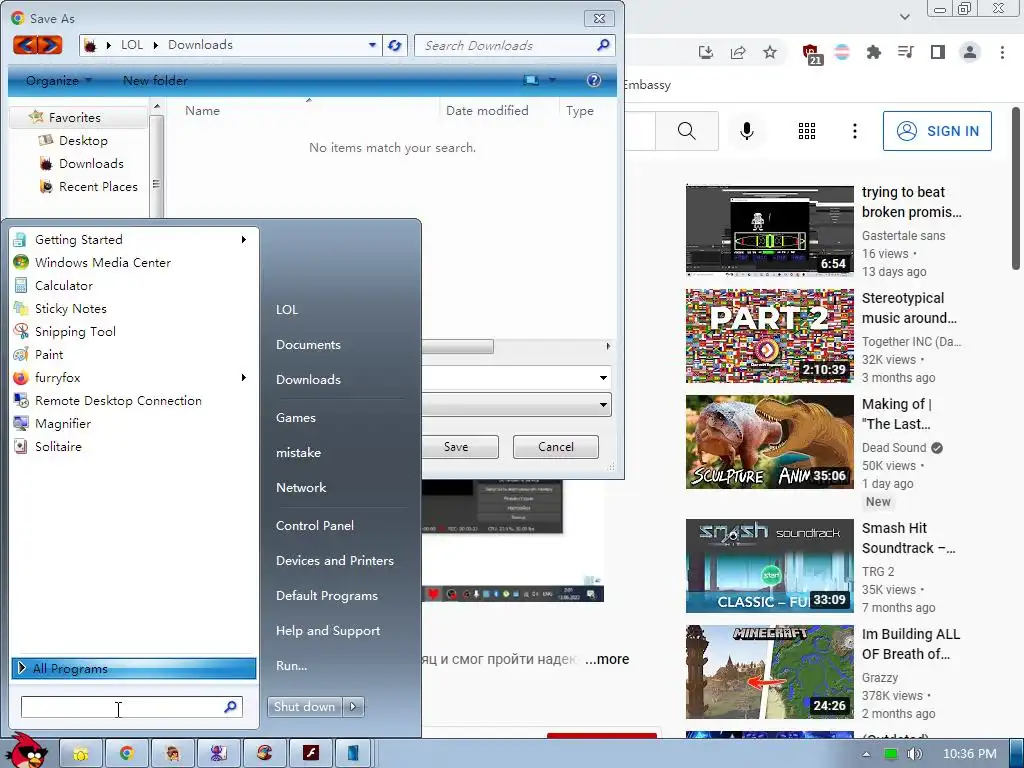Bookmark this page with the star icon
Image resolution: width=1024 pixels, height=768 pixels.
[770, 52]
